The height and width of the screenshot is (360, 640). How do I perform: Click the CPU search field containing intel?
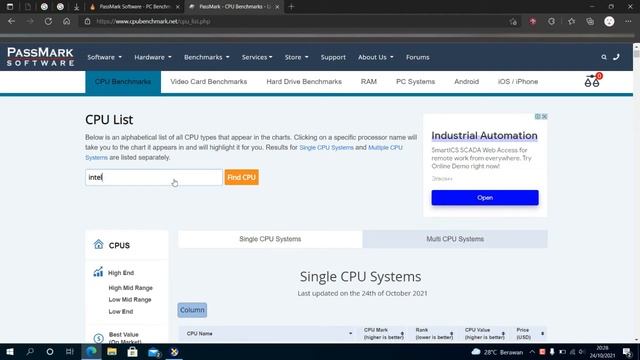154,177
